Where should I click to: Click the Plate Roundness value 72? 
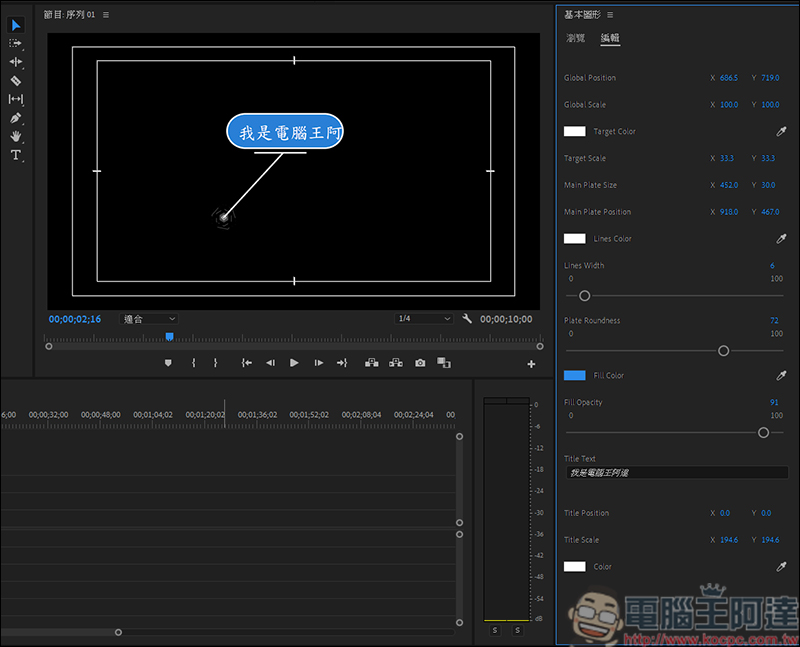pos(774,320)
